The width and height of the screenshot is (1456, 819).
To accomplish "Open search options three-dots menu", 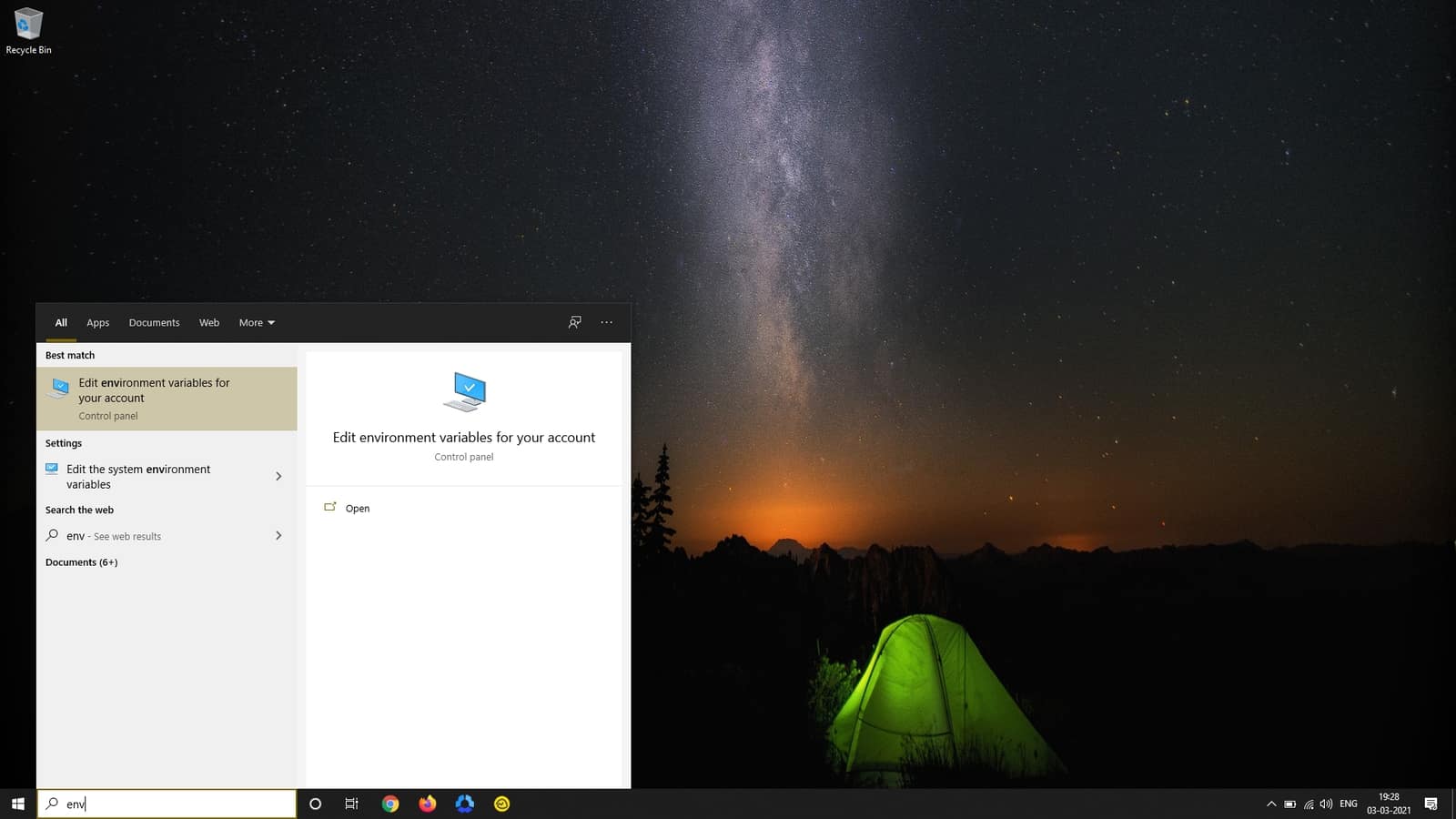I will coord(607,322).
